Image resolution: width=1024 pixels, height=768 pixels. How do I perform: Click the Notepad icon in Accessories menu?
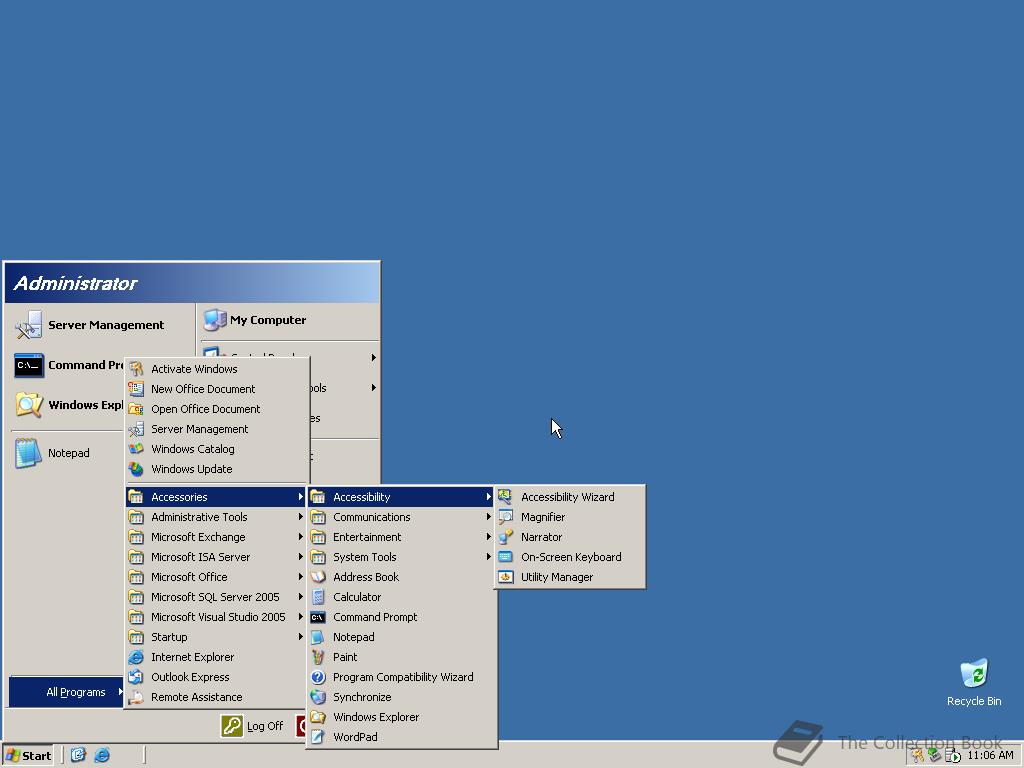318,637
